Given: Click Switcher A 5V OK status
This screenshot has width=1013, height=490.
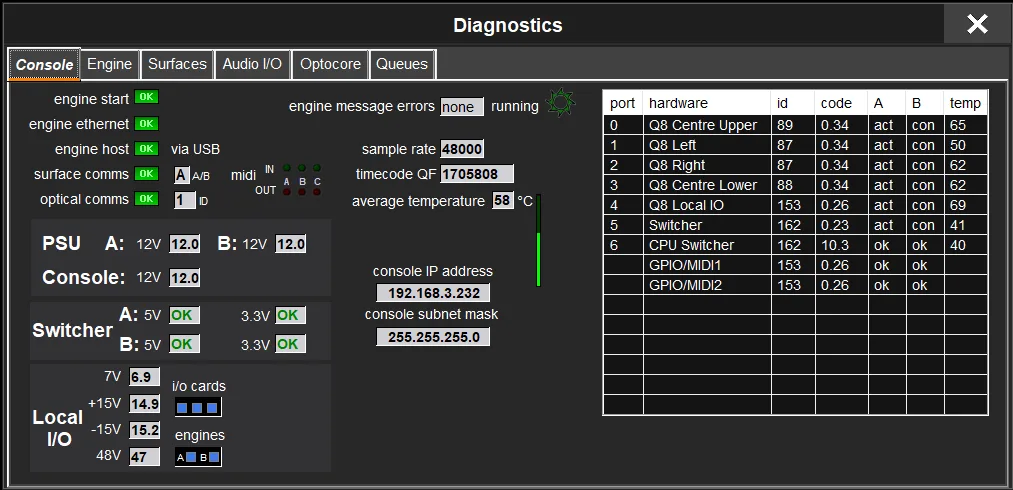Looking at the screenshot, I should [185, 315].
